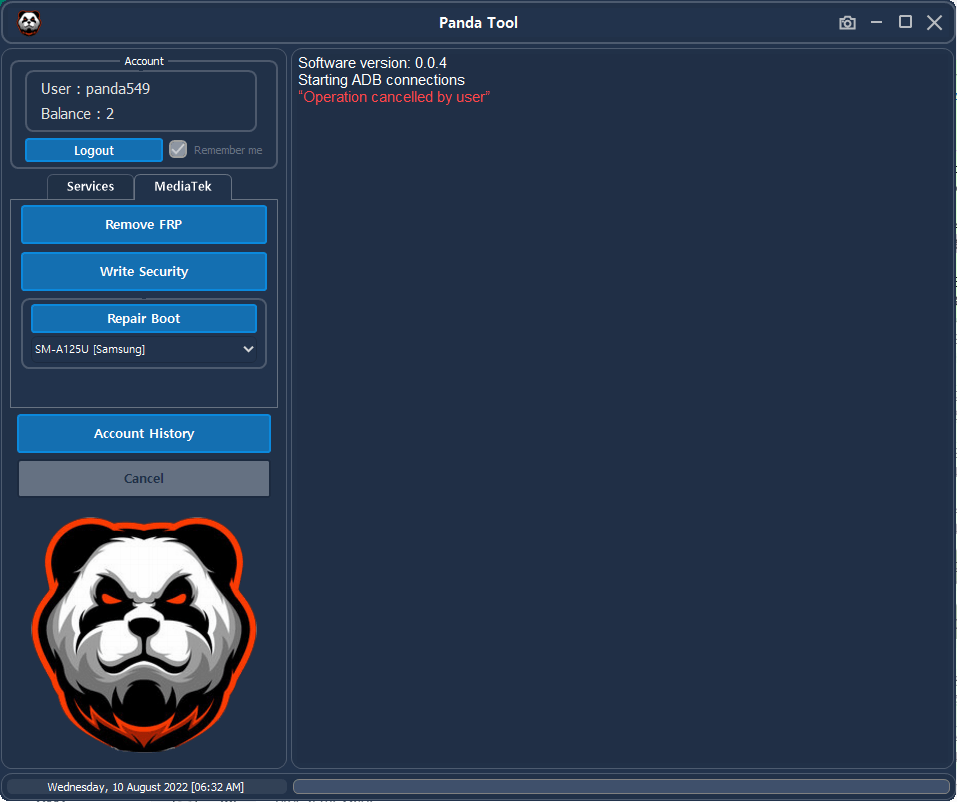The width and height of the screenshot is (957, 802).
Task: Click the large panda logo image
Action: pyautogui.click(x=143, y=634)
